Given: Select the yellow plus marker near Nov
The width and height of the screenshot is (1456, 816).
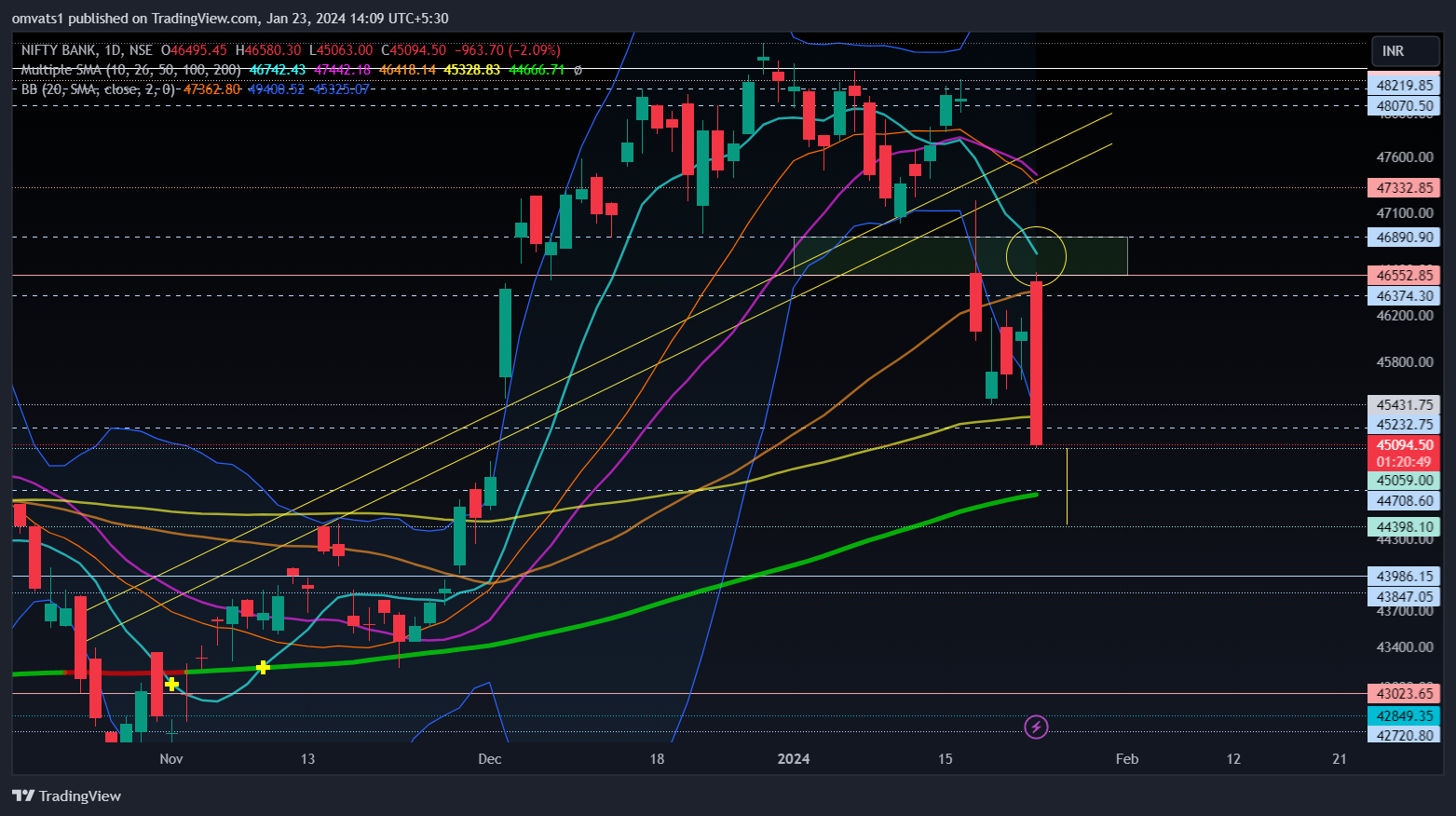Looking at the screenshot, I should pos(171,684).
